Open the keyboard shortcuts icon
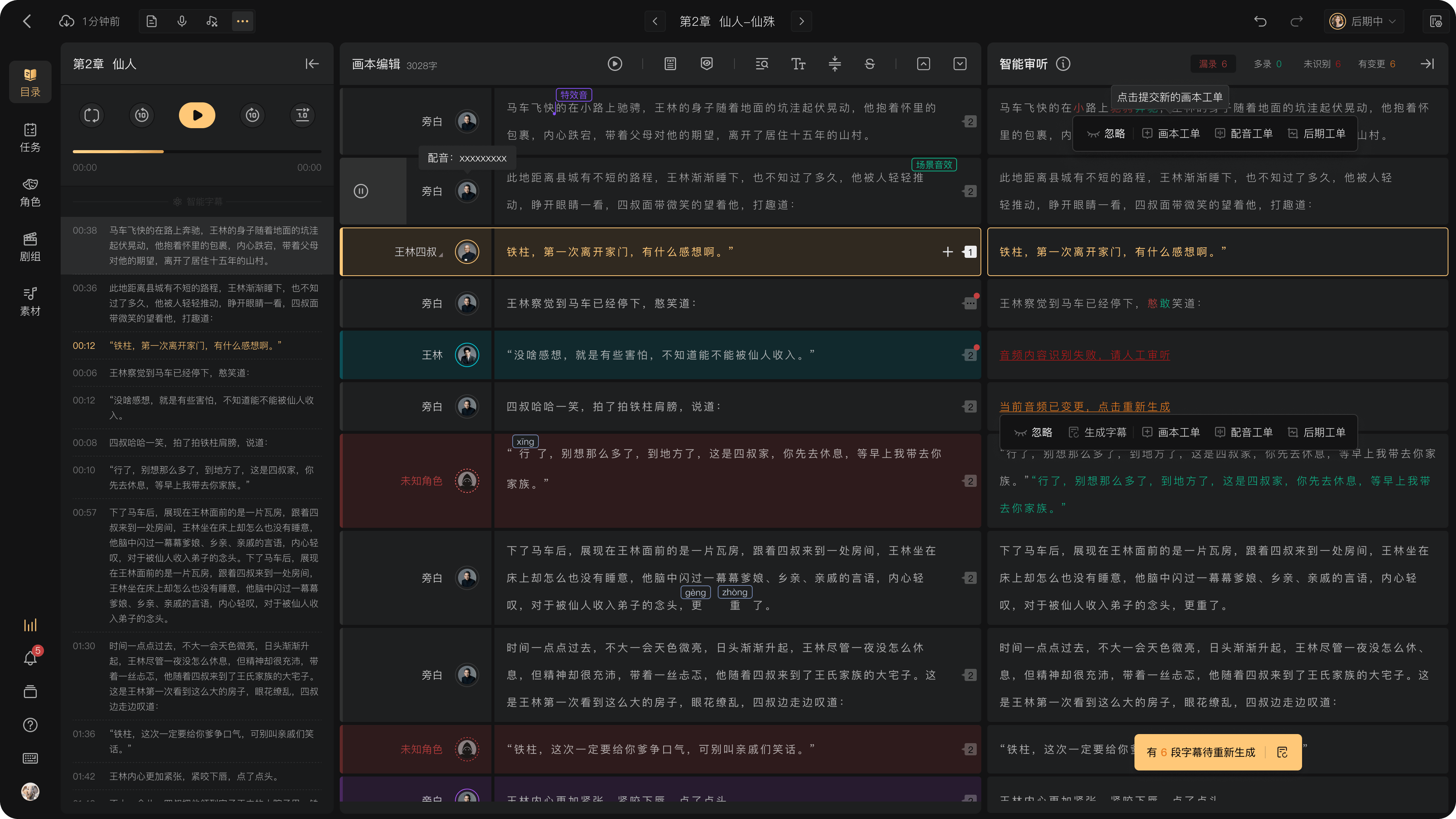The image size is (1456, 819). click(30, 758)
